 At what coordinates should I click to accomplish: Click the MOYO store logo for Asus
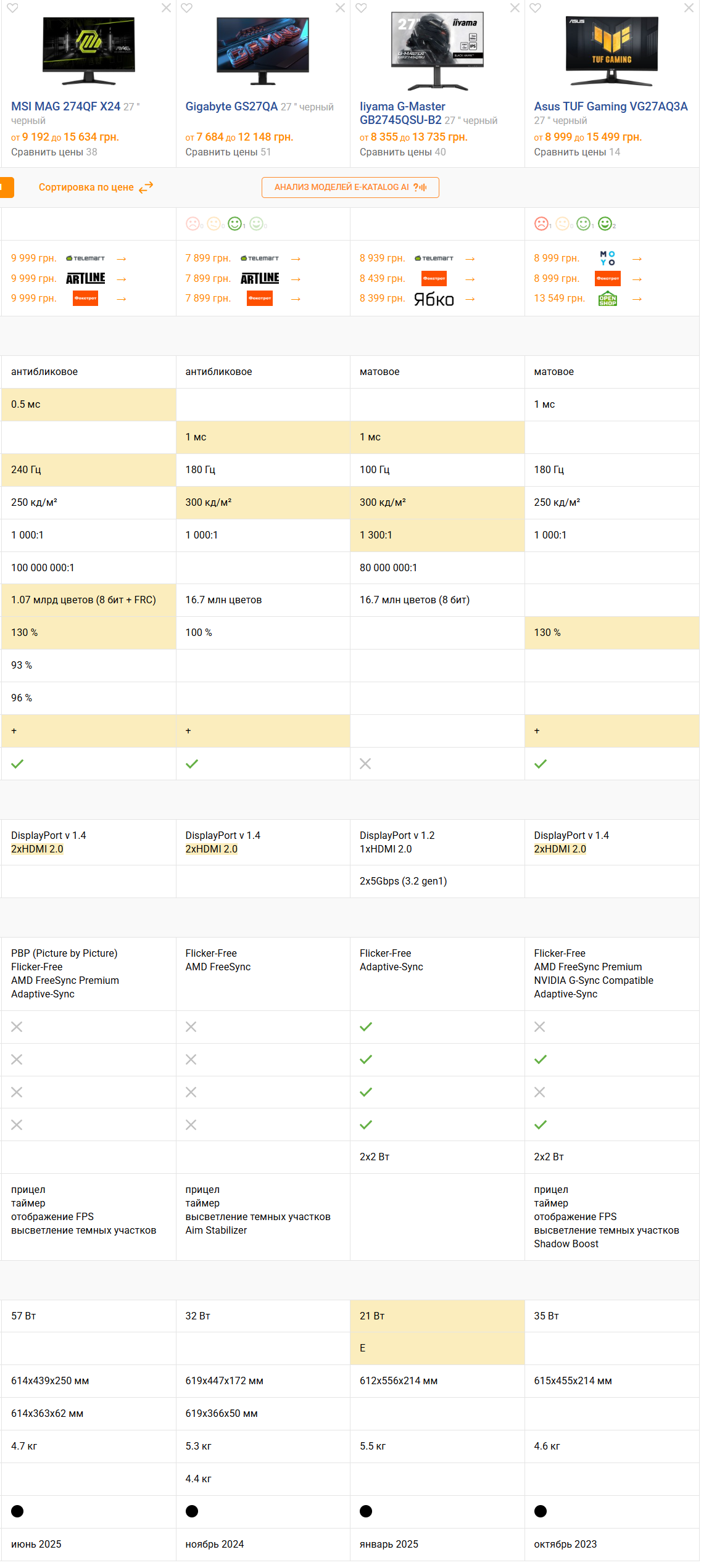click(607, 258)
